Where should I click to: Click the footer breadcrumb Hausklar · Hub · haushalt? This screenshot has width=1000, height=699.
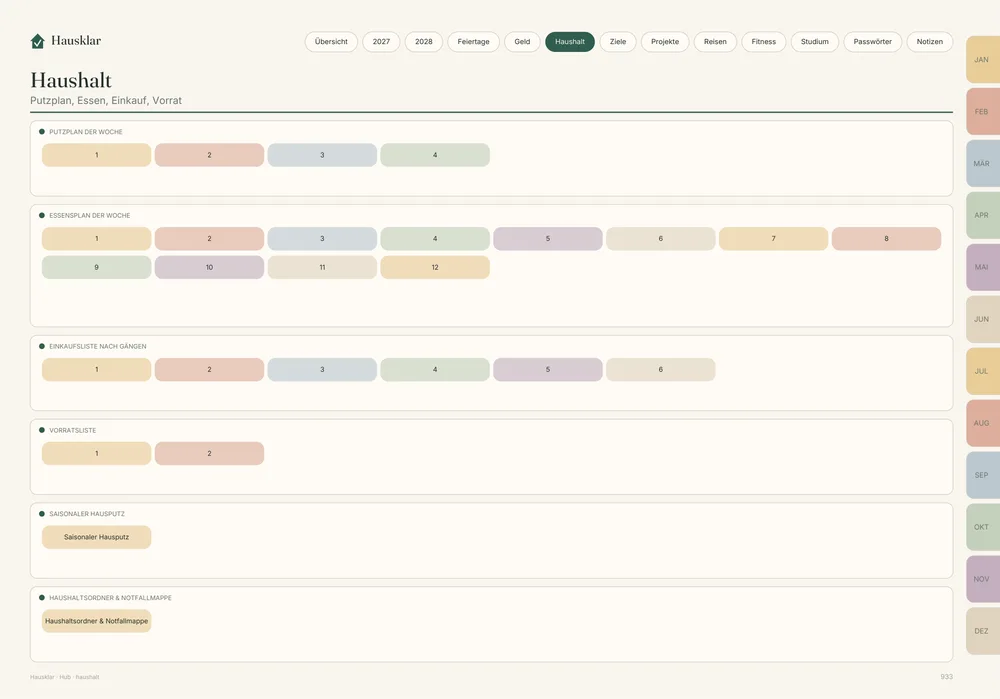click(x=64, y=677)
